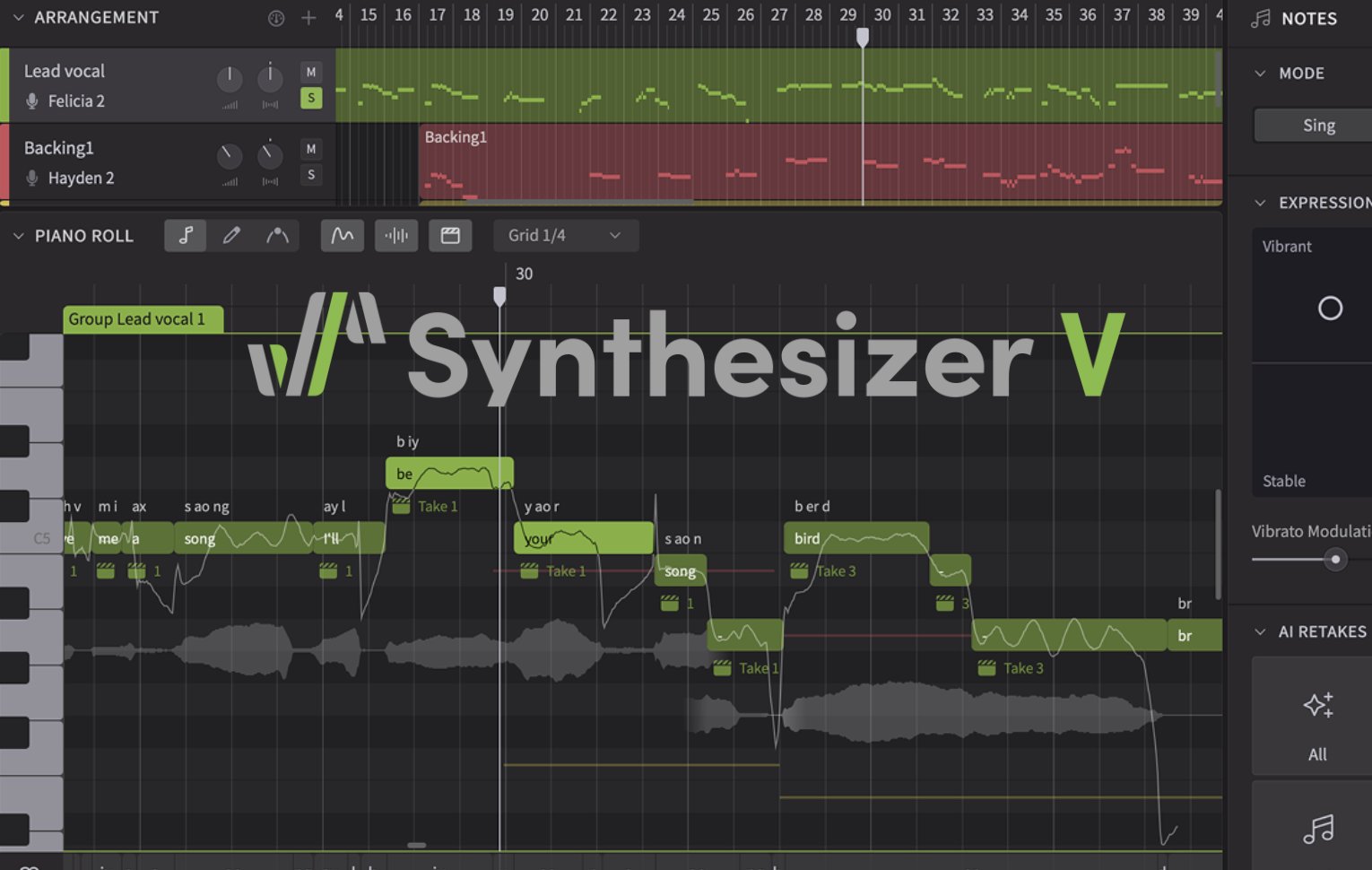Click the clapper icon under the 'I'll' note
1372x870 pixels.
tap(328, 571)
